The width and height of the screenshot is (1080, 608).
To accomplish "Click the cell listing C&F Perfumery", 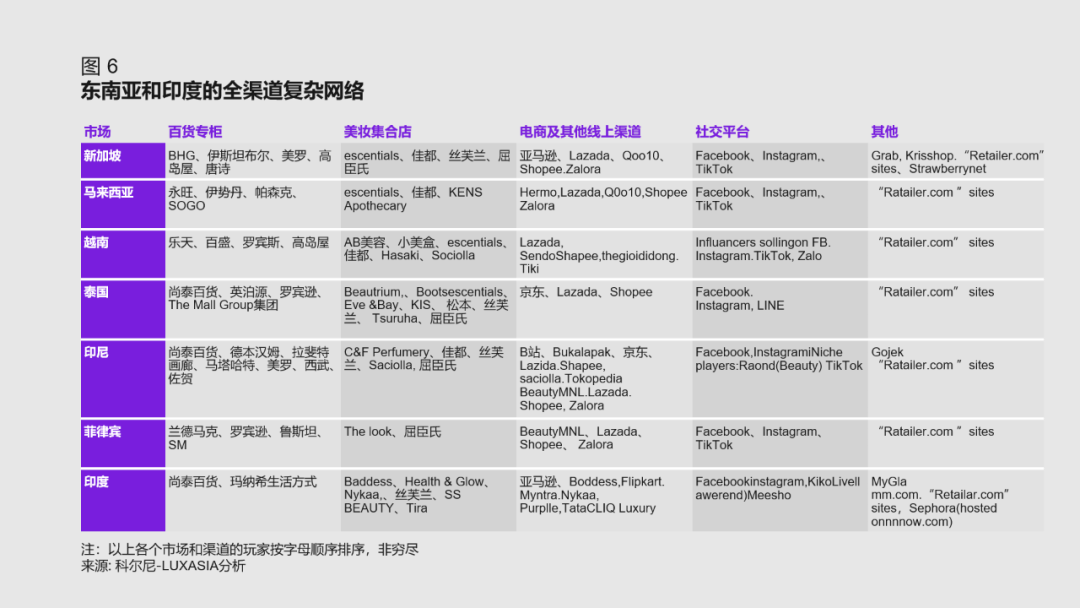I will 428,359.
